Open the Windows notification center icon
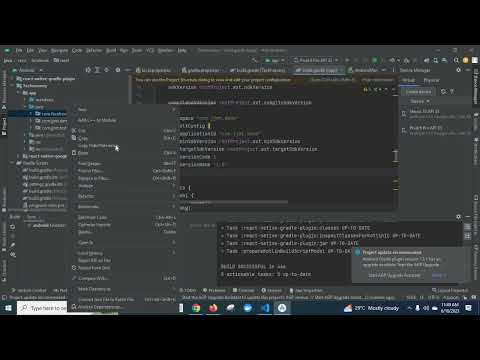This screenshot has height=360, width=480. [468, 308]
